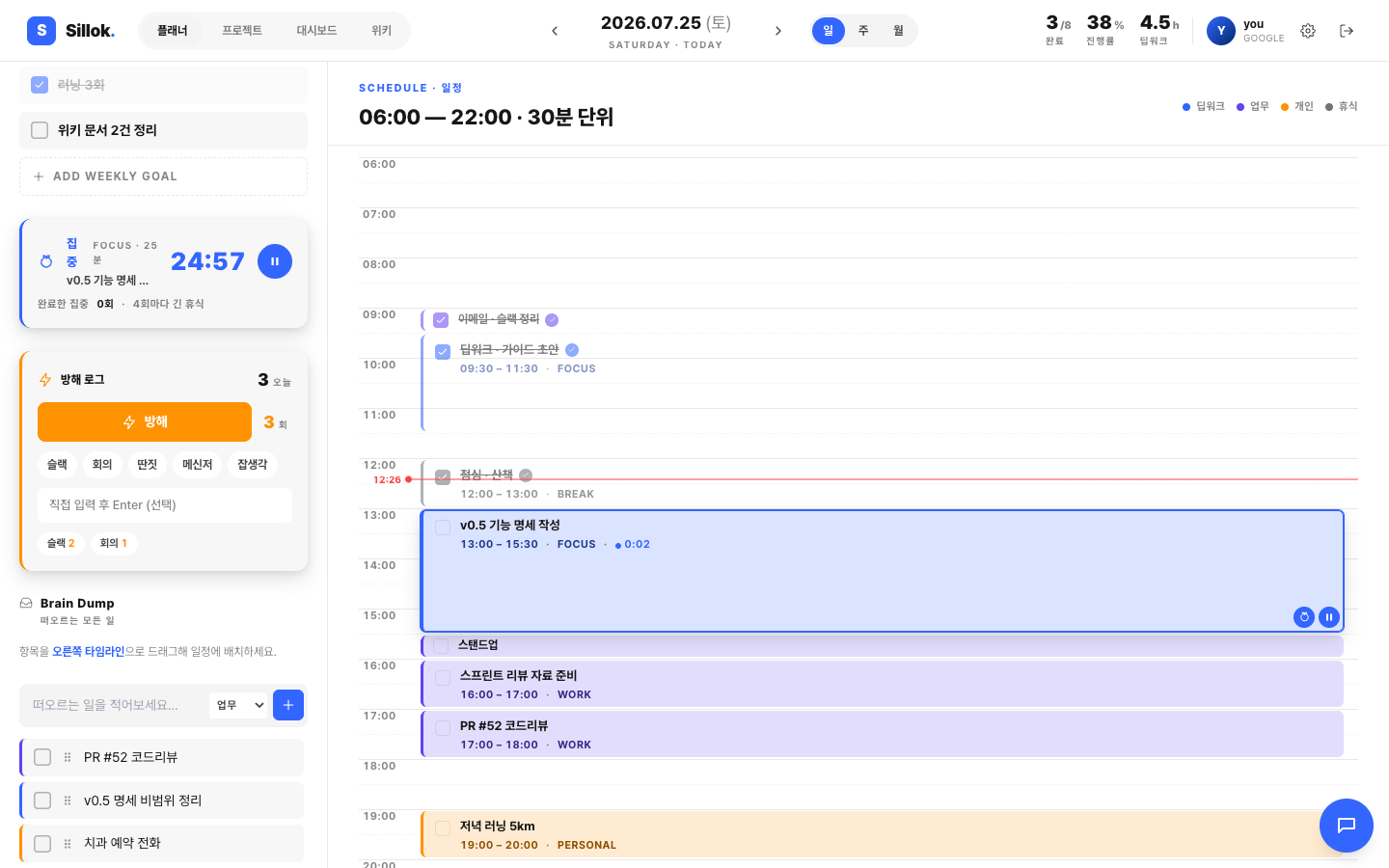This screenshot has height=868, width=1389.
Task: Click the orange 방해 button
Action: (x=145, y=422)
